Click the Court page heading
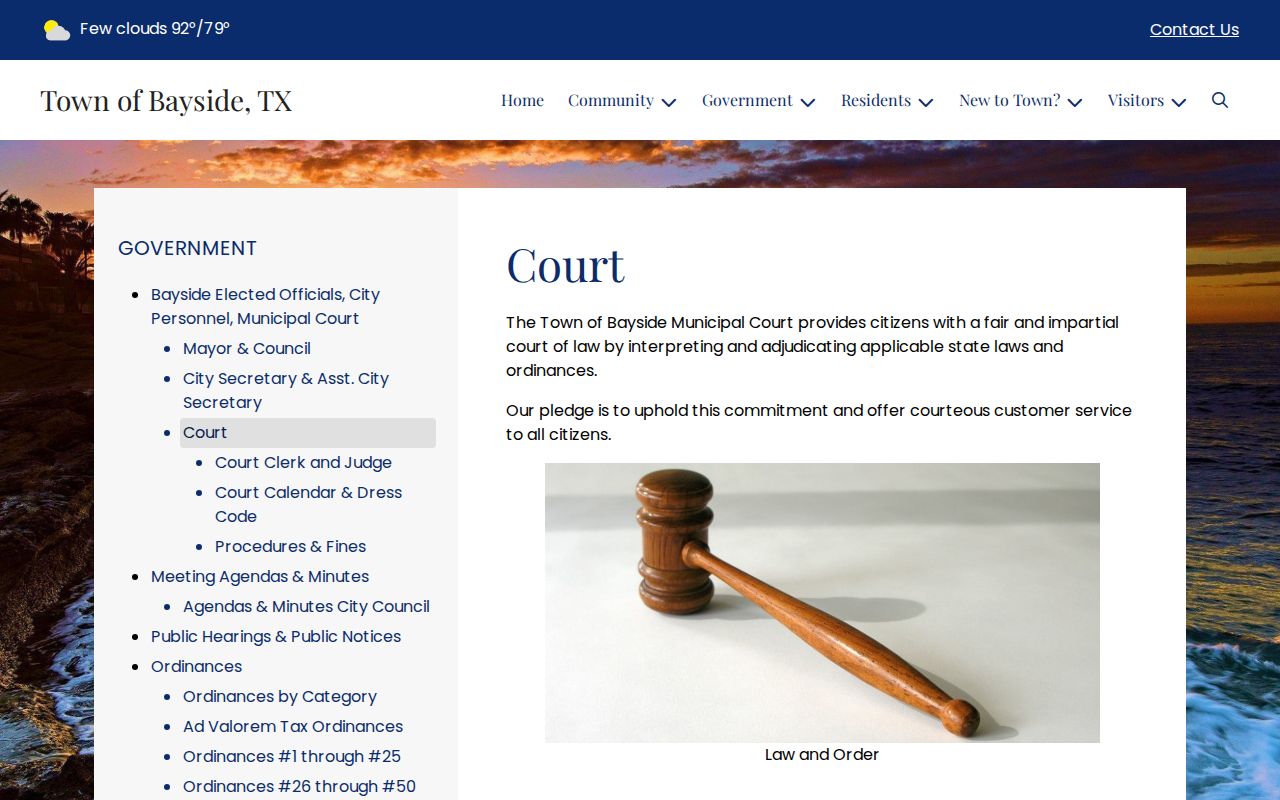Image resolution: width=1280 pixels, height=800 pixels. coord(565,265)
